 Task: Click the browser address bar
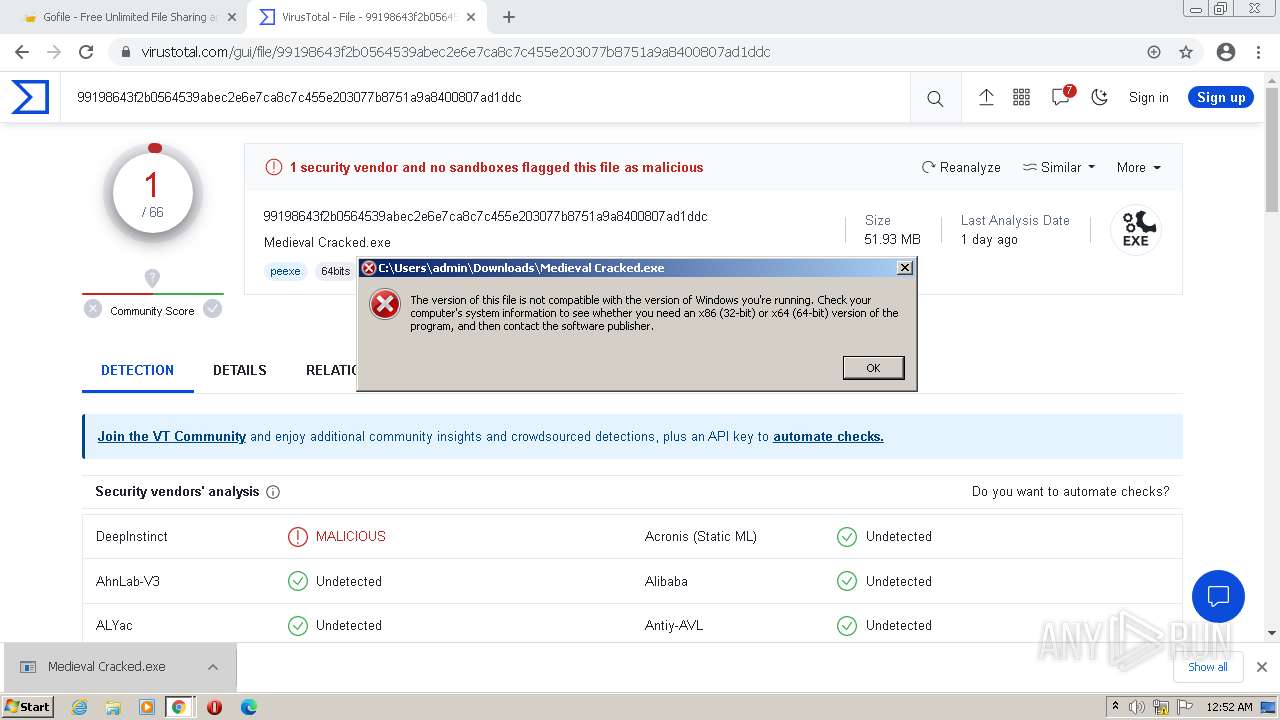tap(640, 52)
